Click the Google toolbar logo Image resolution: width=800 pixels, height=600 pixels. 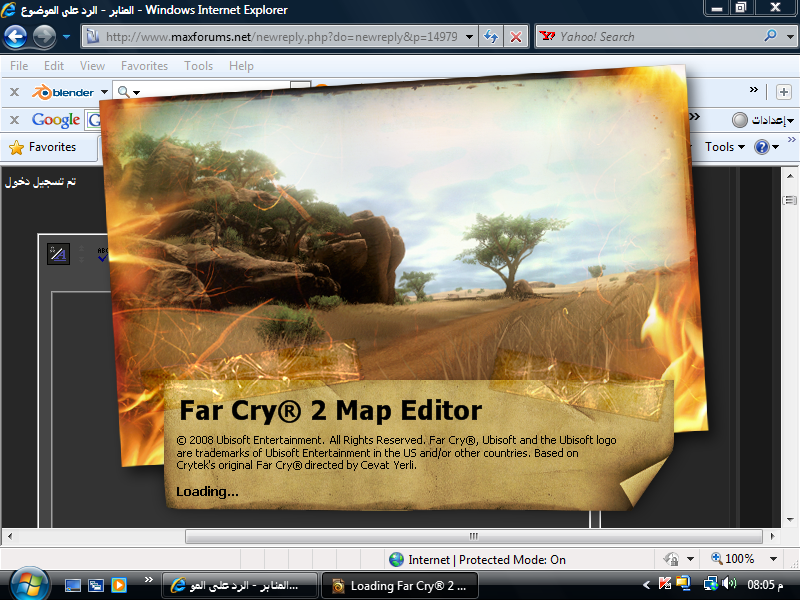click(x=56, y=120)
